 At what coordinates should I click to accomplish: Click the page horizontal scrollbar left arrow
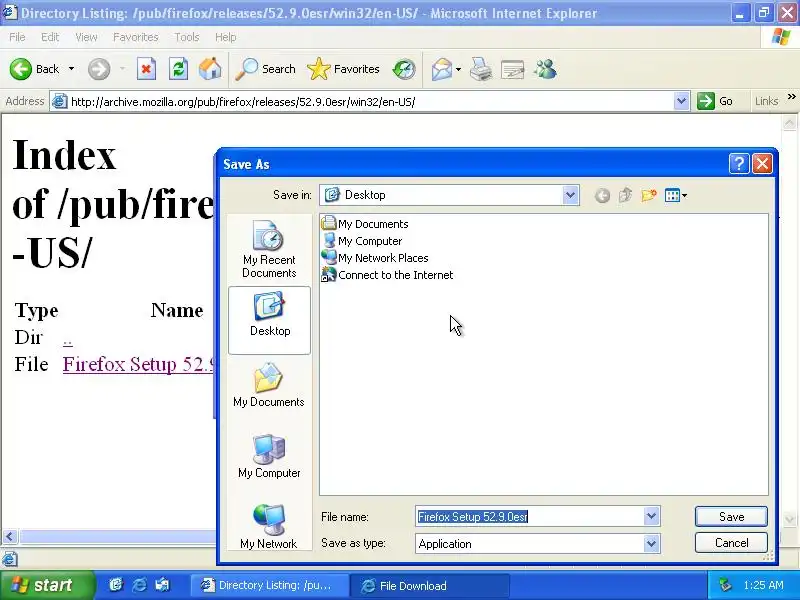(9, 536)
